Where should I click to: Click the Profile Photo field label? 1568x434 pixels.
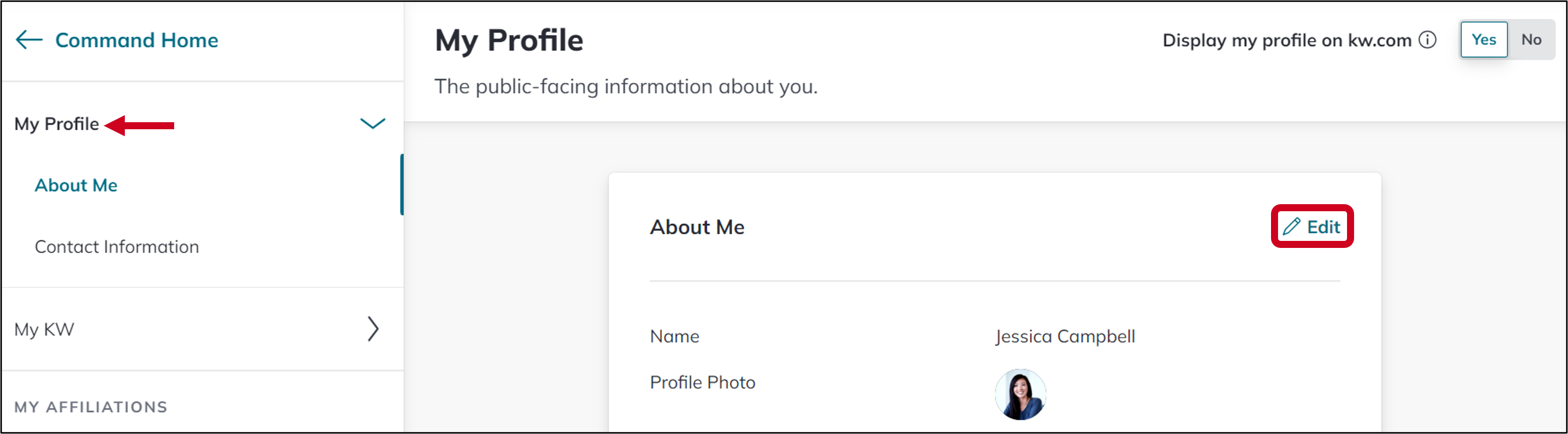(702, 382)
